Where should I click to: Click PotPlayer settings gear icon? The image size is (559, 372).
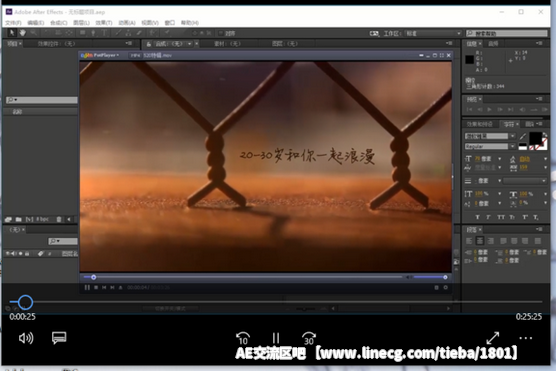coord(445,287)
